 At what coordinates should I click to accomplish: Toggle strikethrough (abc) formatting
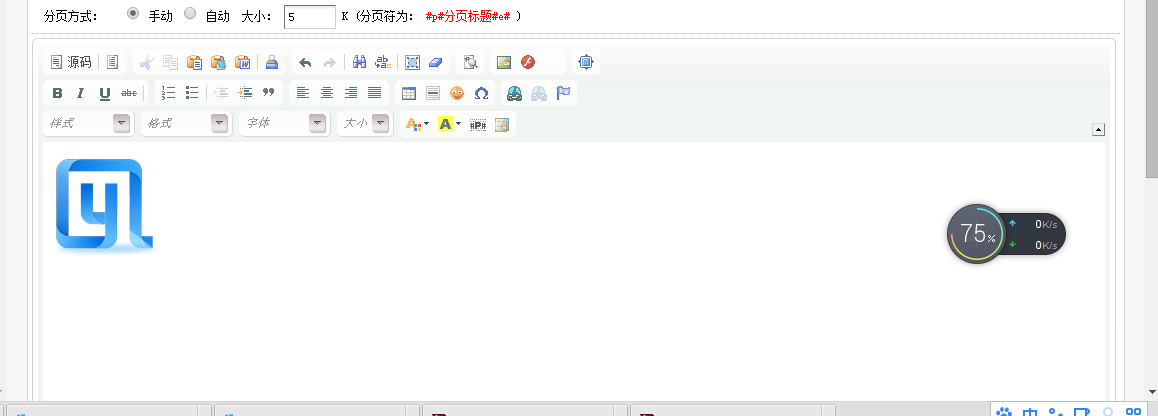[x=129, y=93]
